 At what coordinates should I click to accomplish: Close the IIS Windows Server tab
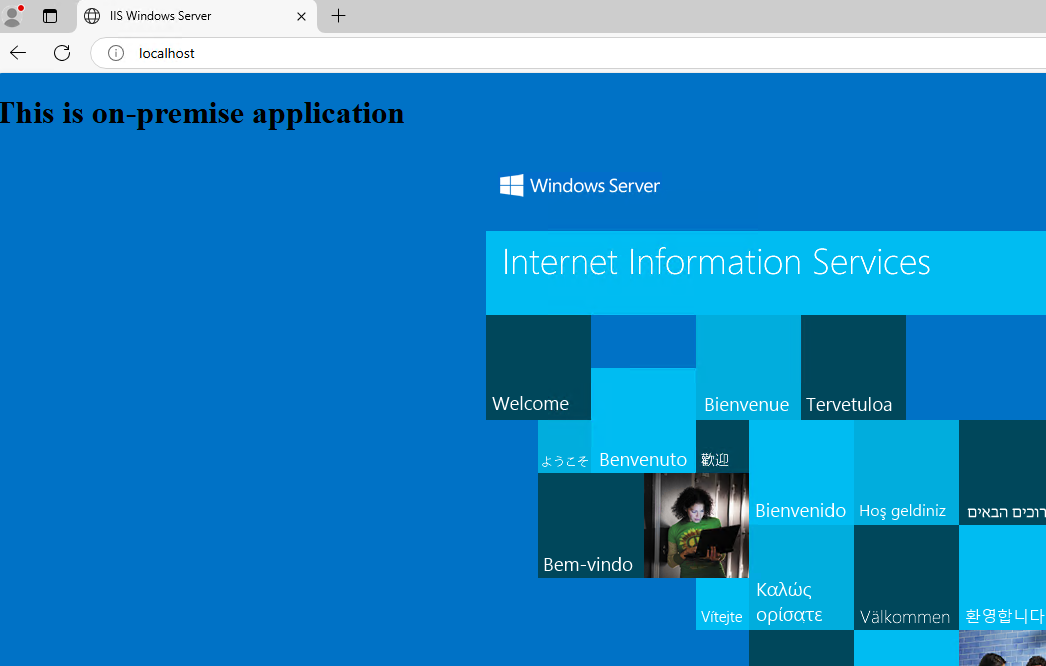coord(302,16)
